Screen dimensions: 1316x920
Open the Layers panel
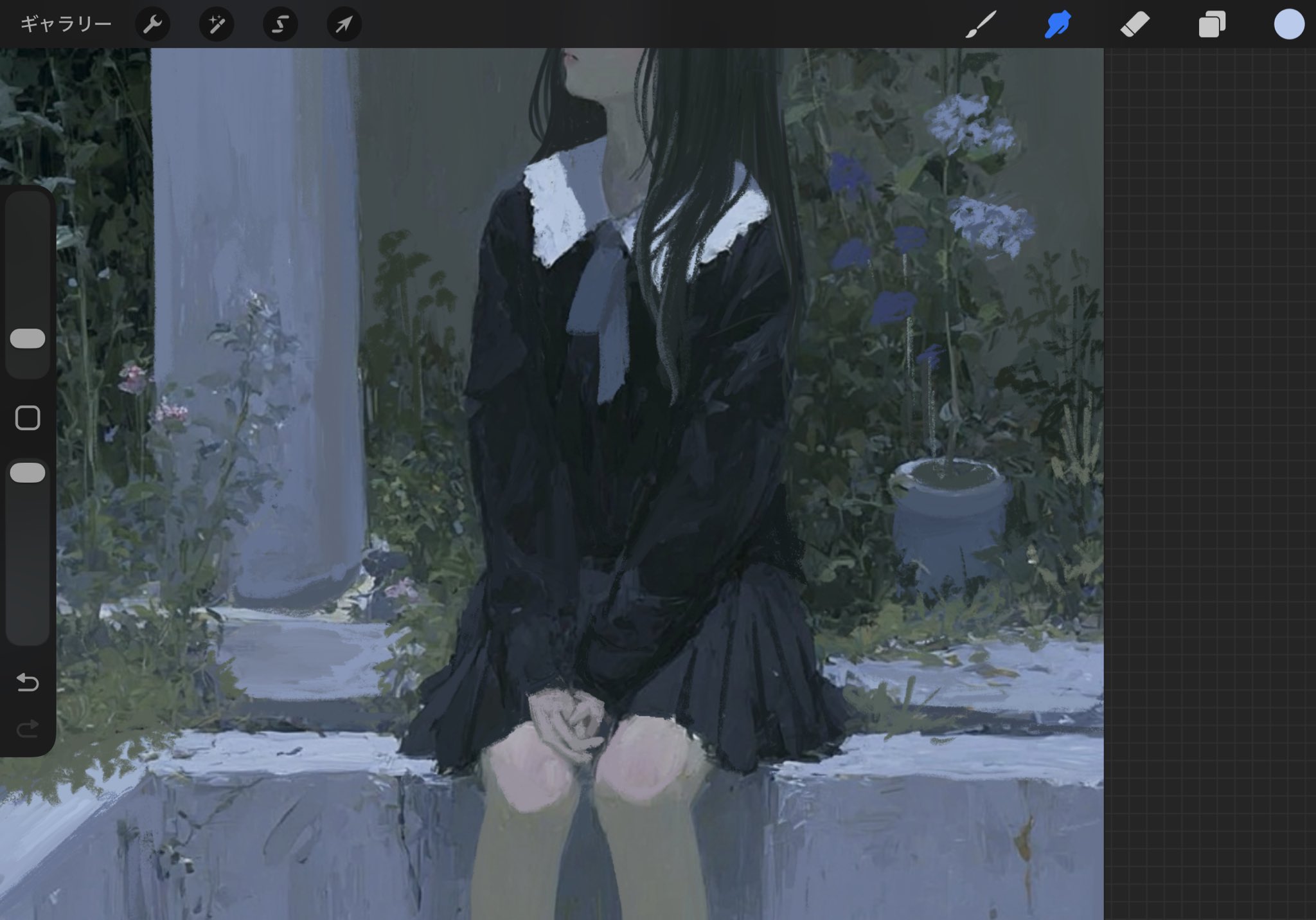click(1212, 24)
